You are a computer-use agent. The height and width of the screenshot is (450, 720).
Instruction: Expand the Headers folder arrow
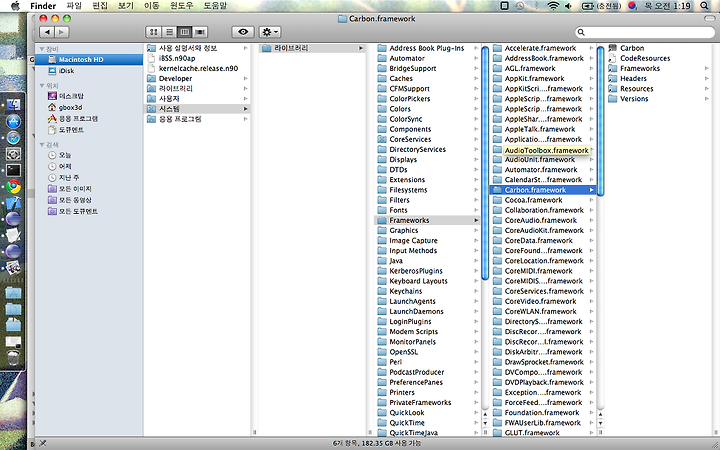click(707, 79)
